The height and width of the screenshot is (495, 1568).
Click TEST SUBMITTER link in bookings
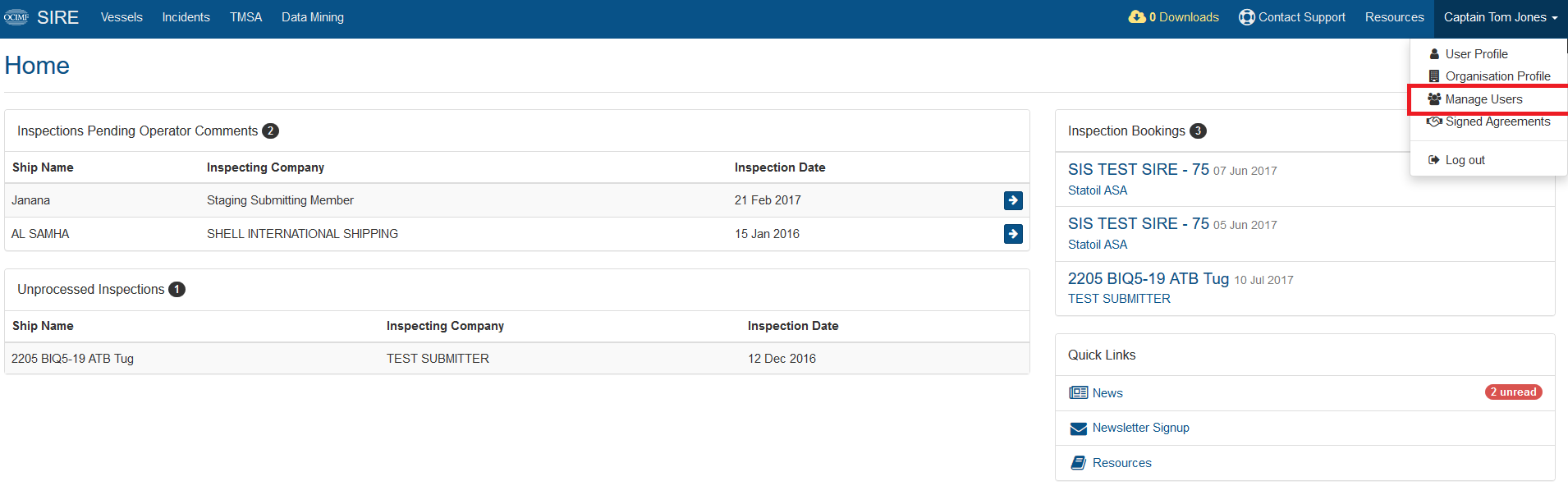pyautogui.click(x=1119, y=299)
